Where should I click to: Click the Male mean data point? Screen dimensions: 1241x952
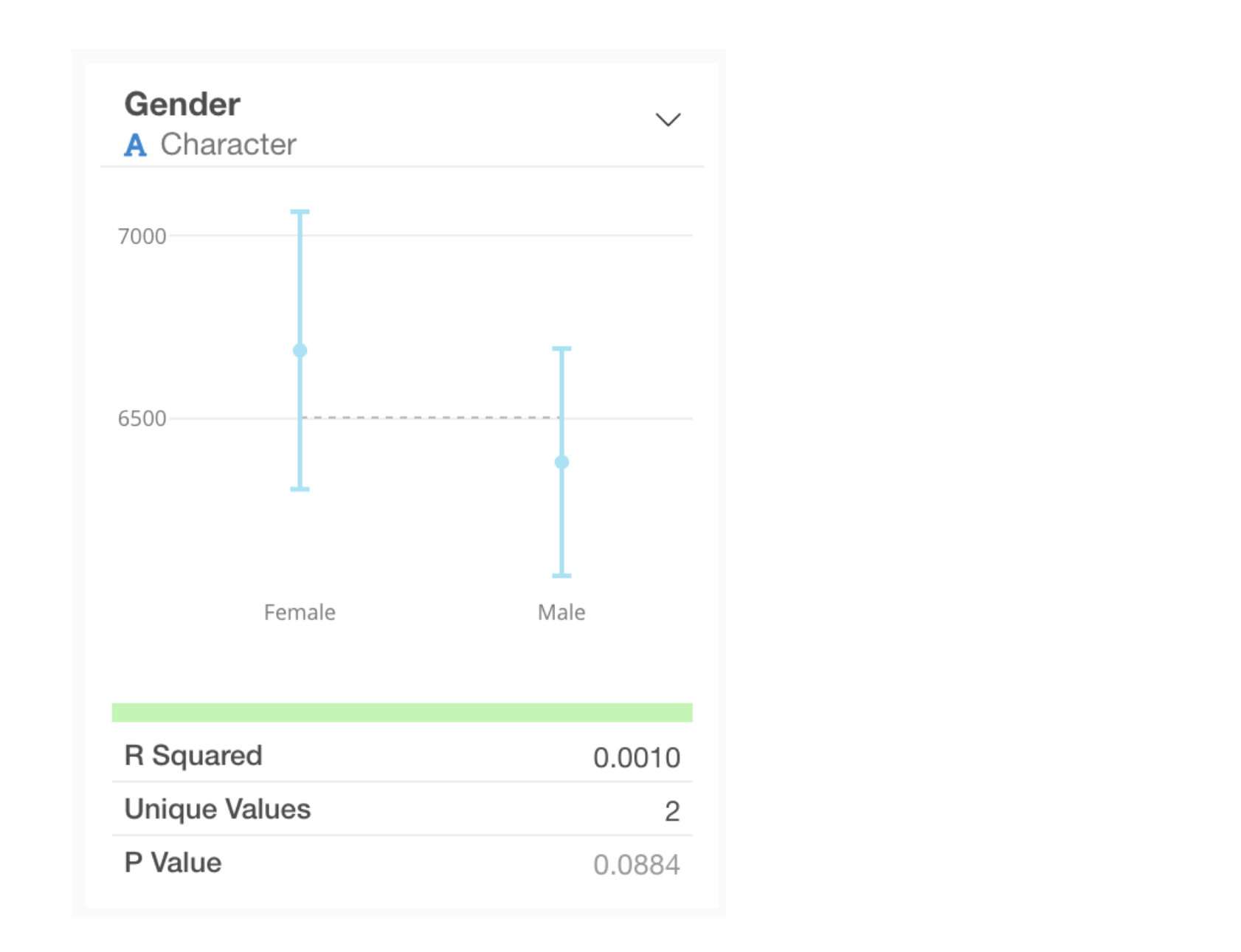pos(561,463)
